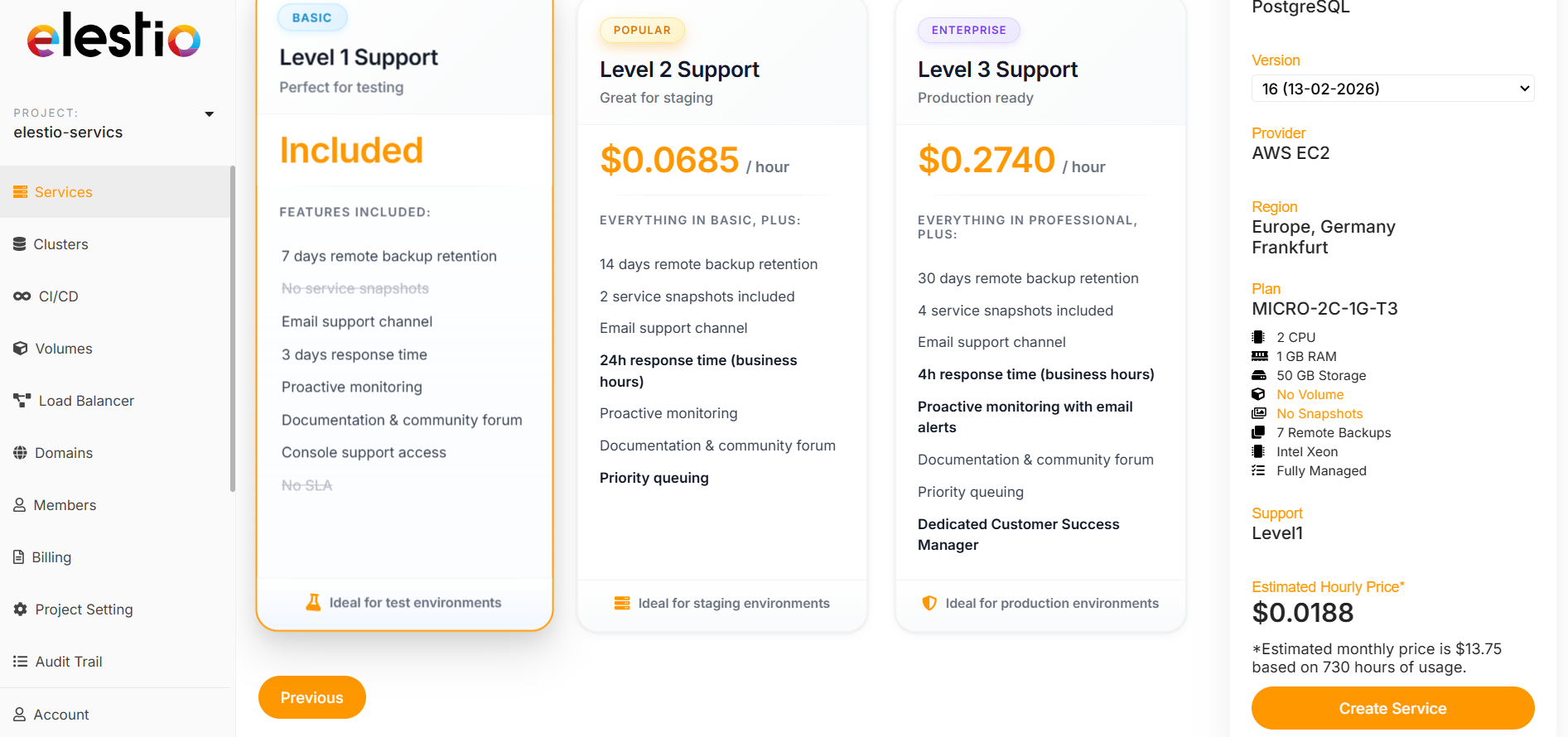The width and height of the screenshot is (1568, 737).
Task: Choose the Level 2 Support popular plan
Action: pos(721,331)
